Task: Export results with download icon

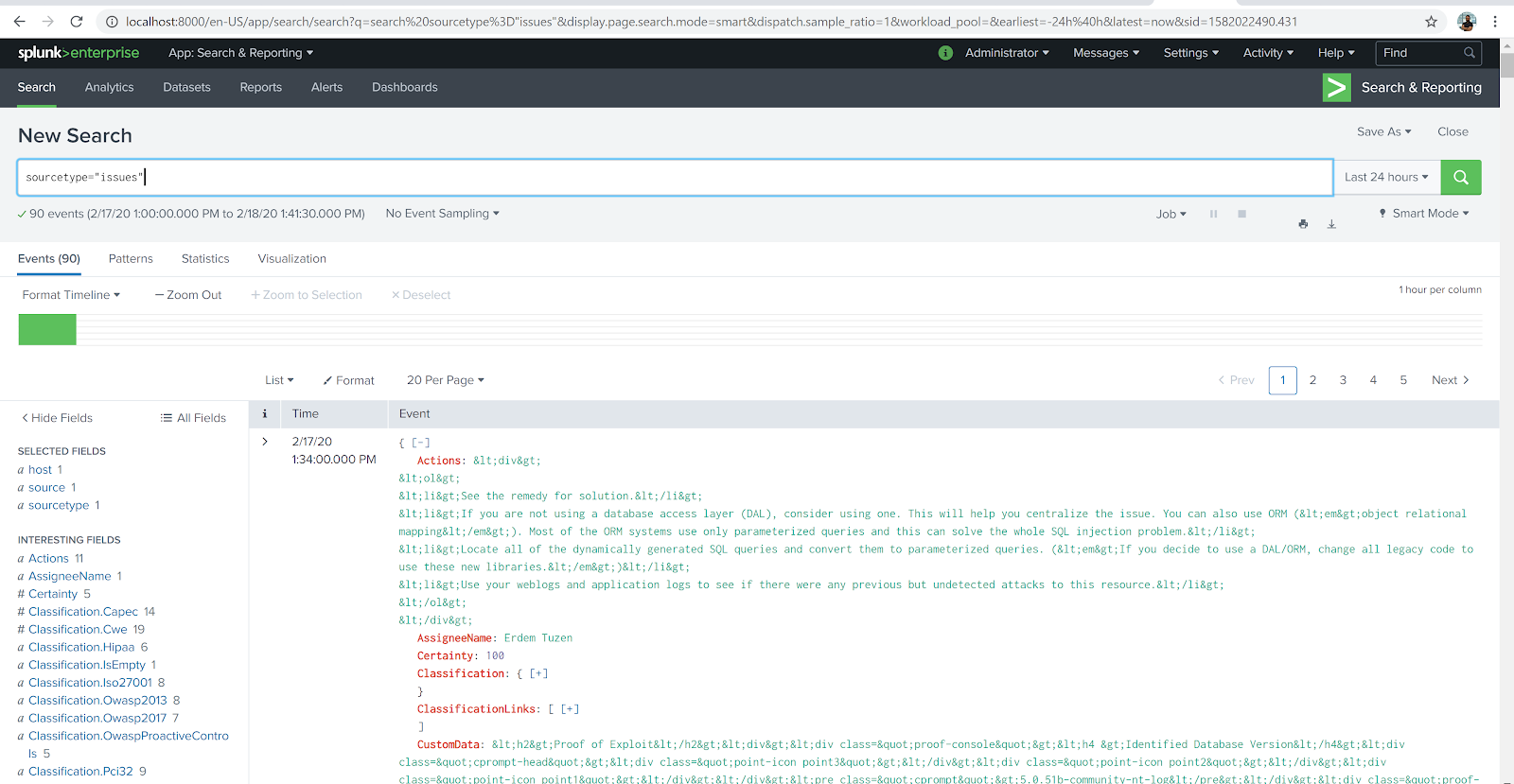Action: point(1331,224)
